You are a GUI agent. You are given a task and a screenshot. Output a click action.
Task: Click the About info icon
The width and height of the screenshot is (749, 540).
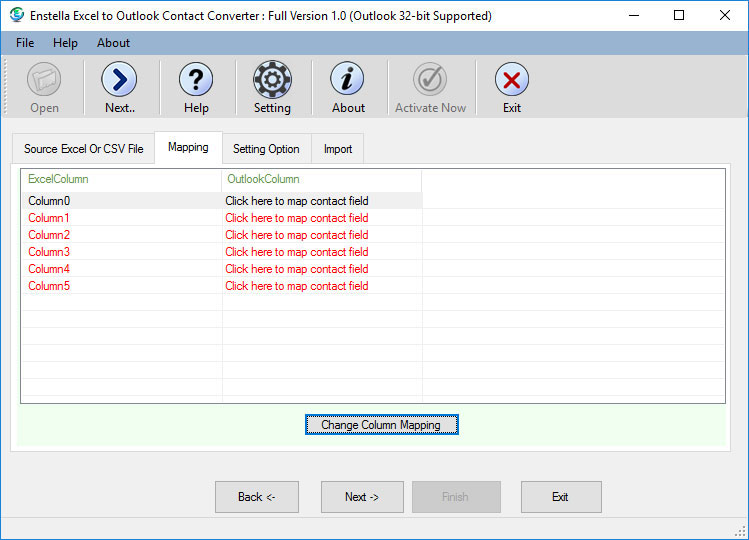(348, 80)
